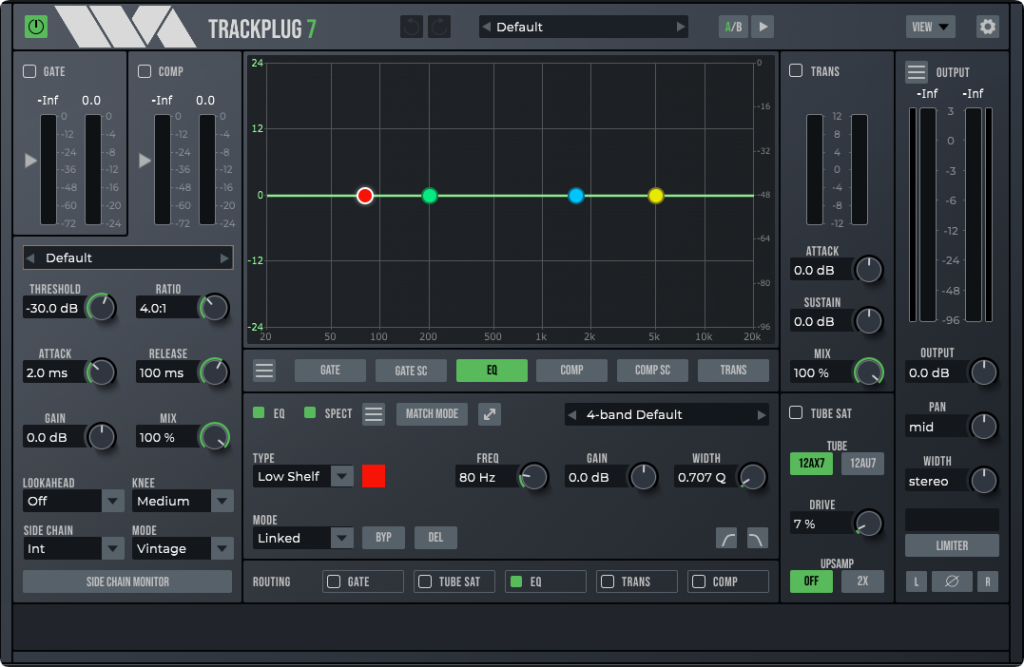Add a low-pass filter curve icon

tap(757, 538)
